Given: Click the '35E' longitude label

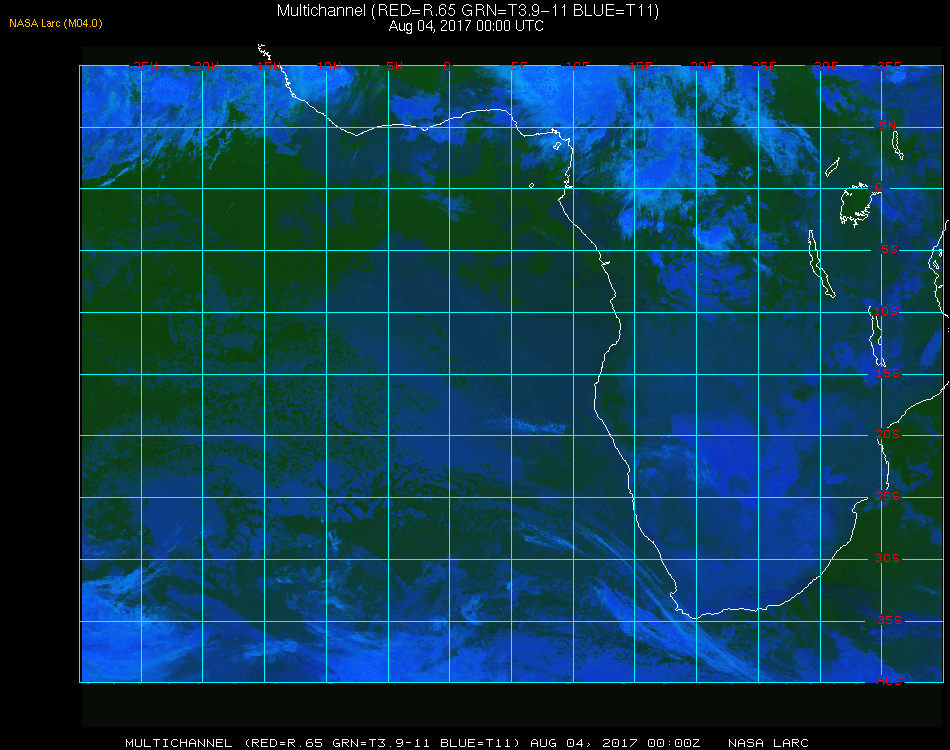Looking at the screenshot, I should (x=889, y=66).
